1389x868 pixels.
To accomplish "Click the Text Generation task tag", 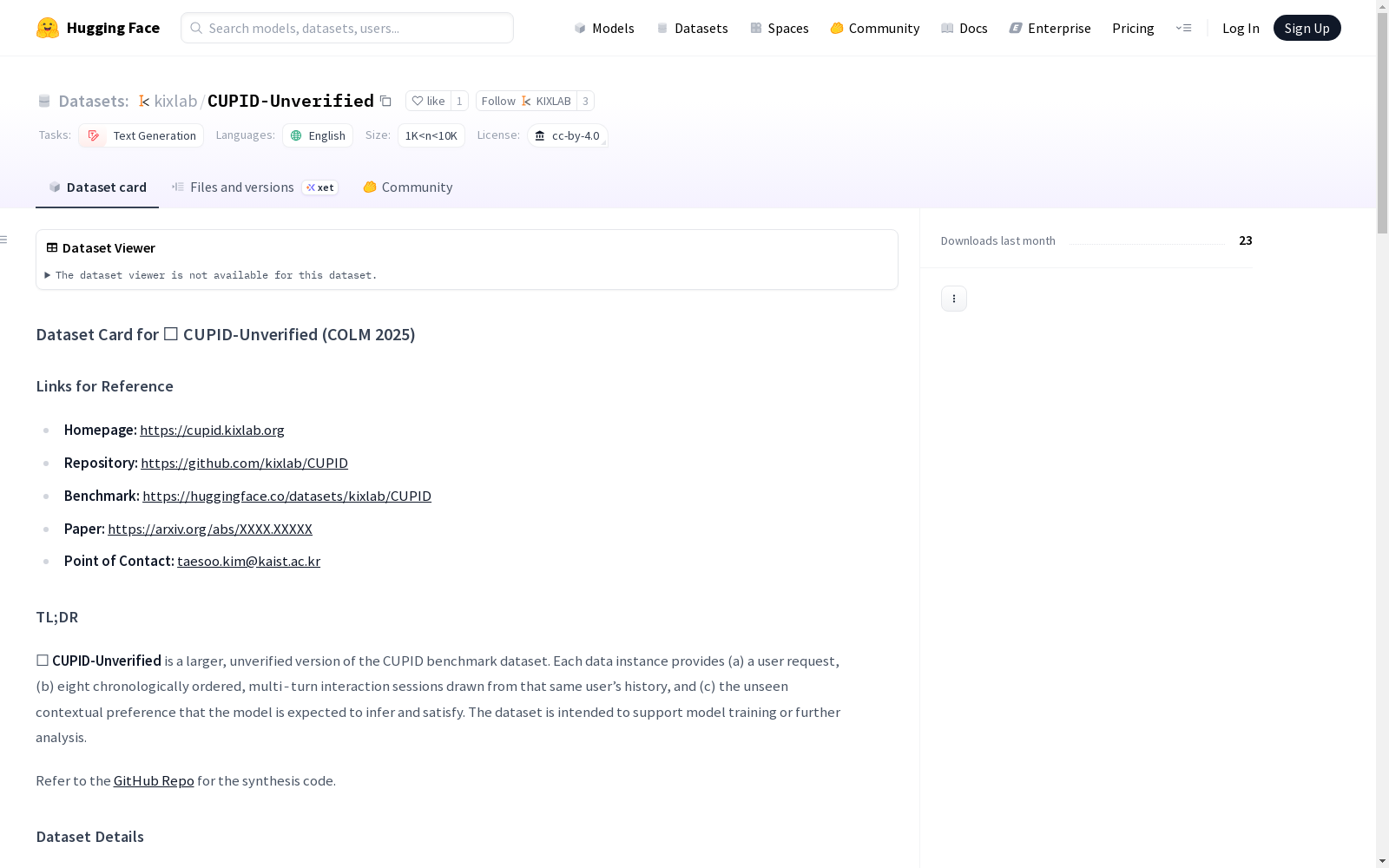I will (x=141, y=135).
